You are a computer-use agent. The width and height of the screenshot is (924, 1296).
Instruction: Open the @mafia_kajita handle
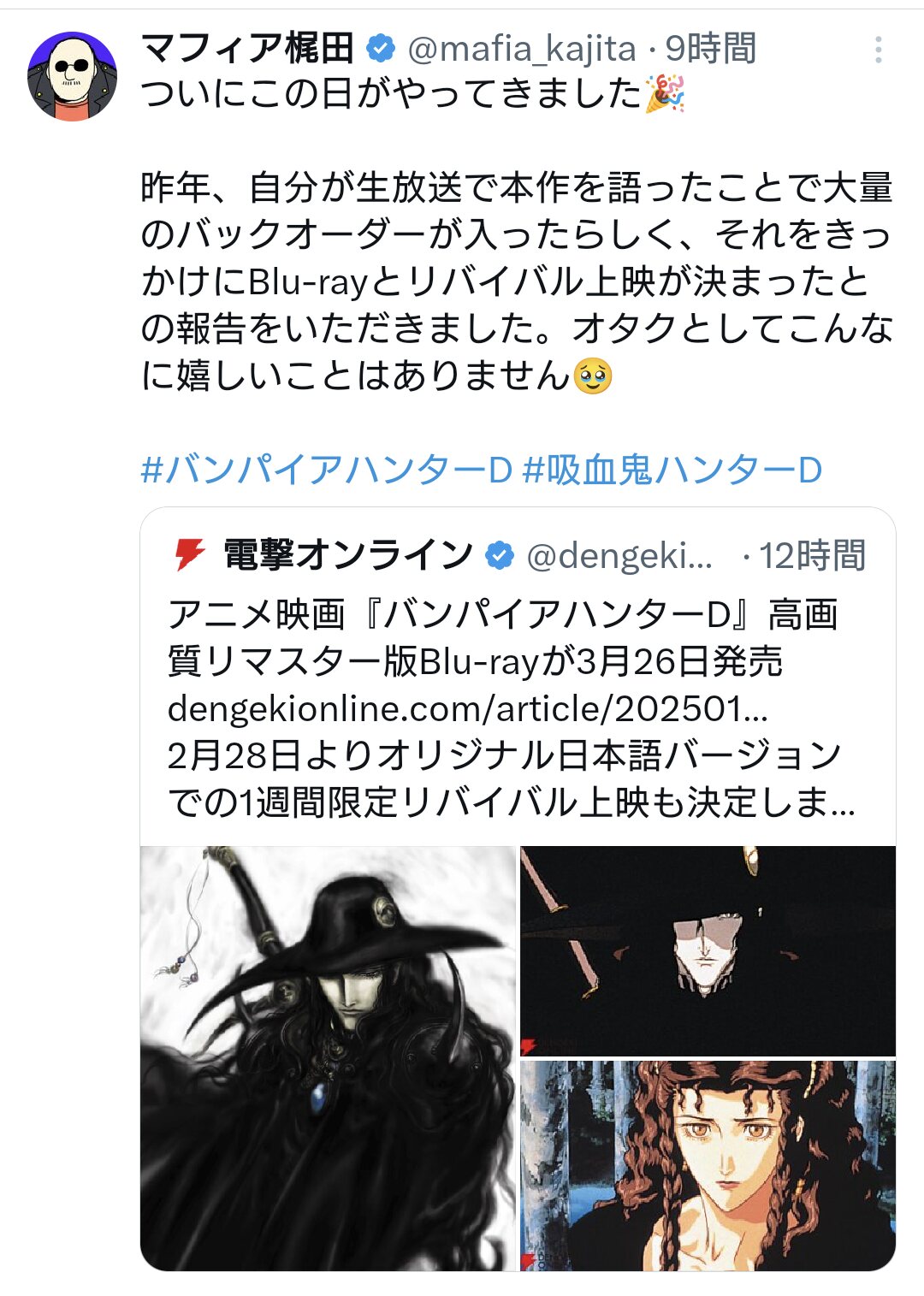521,49
